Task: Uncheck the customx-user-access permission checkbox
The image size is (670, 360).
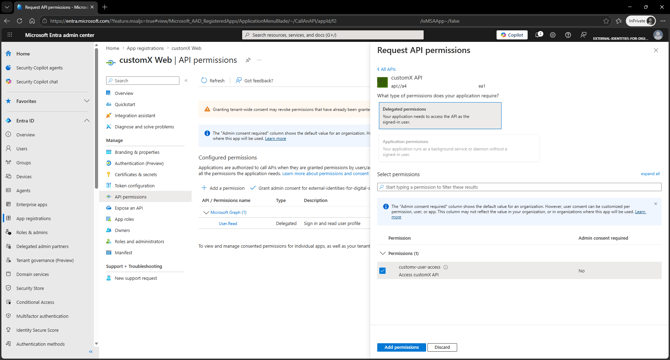Action: tap(382, 271)
